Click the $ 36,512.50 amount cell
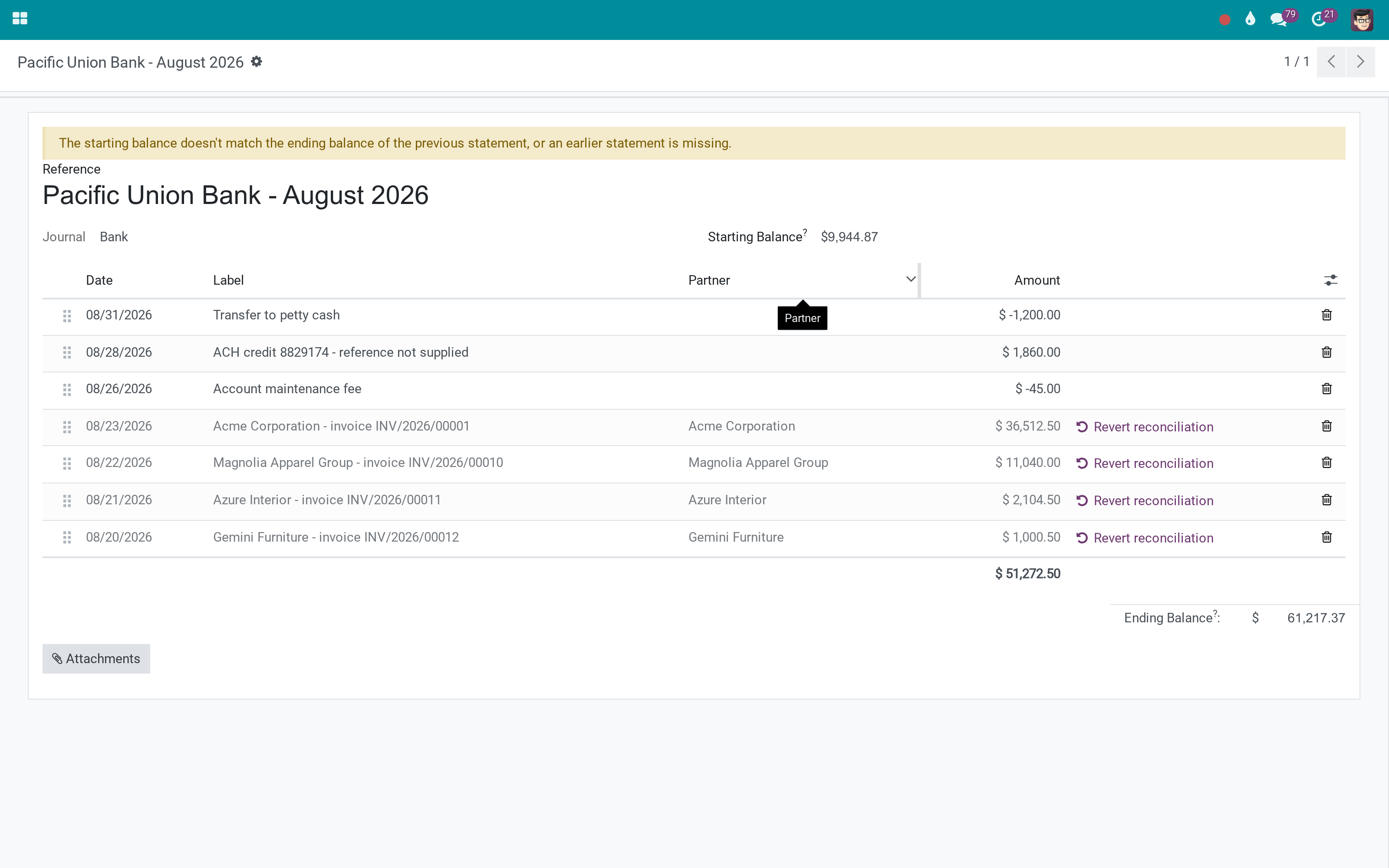Viewport: 1389px width, 868px height. tap(1027, 427)
